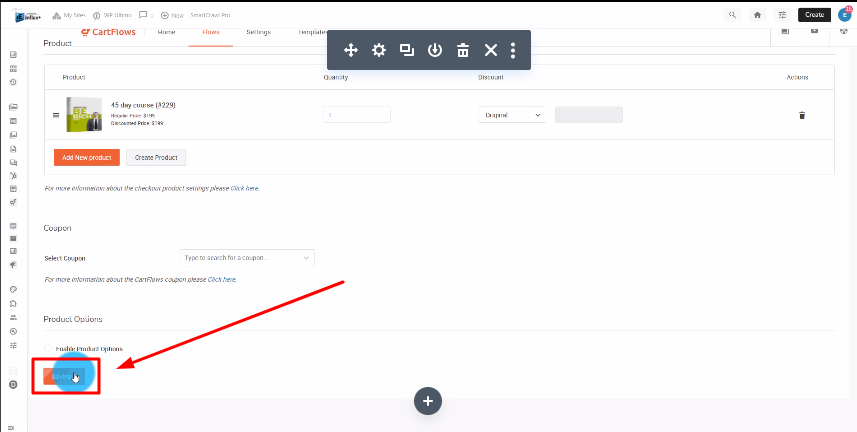
Task: Open settings gear in floating toolbar
Action: pyautogui.click(x=379, y=50)
